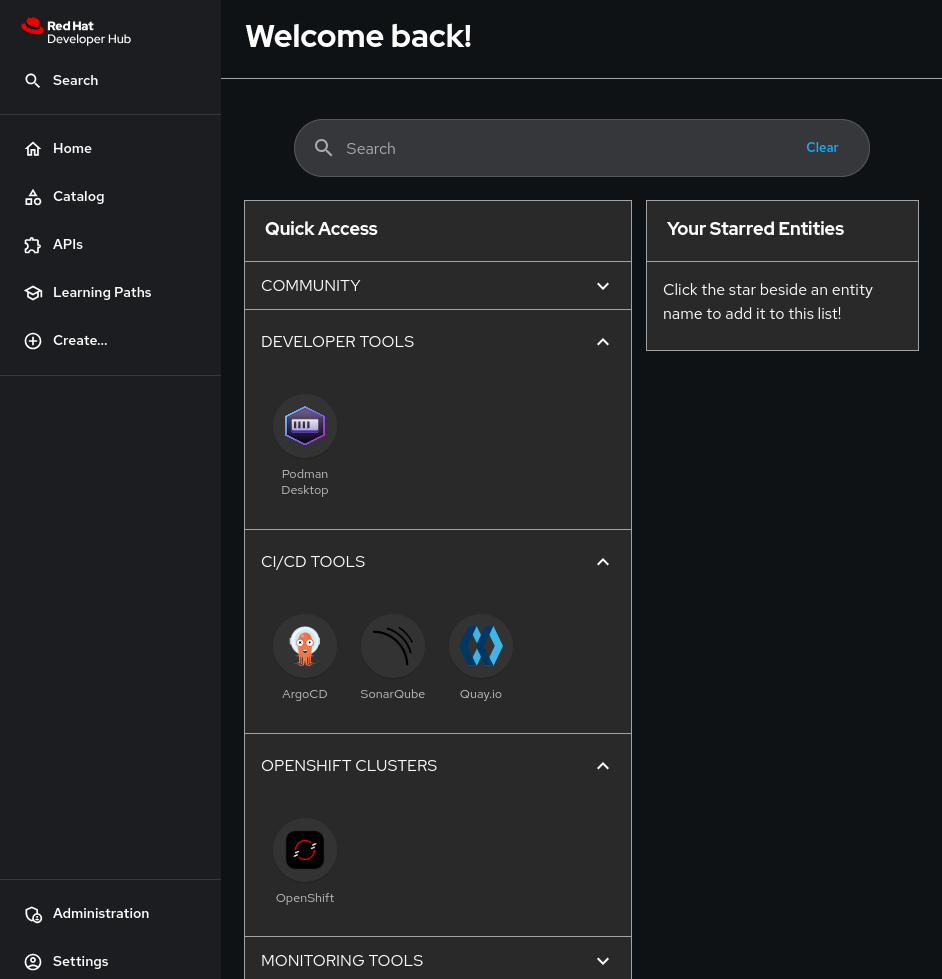Open the APIs sidebar item
The image size is (942, 979).
67,245
